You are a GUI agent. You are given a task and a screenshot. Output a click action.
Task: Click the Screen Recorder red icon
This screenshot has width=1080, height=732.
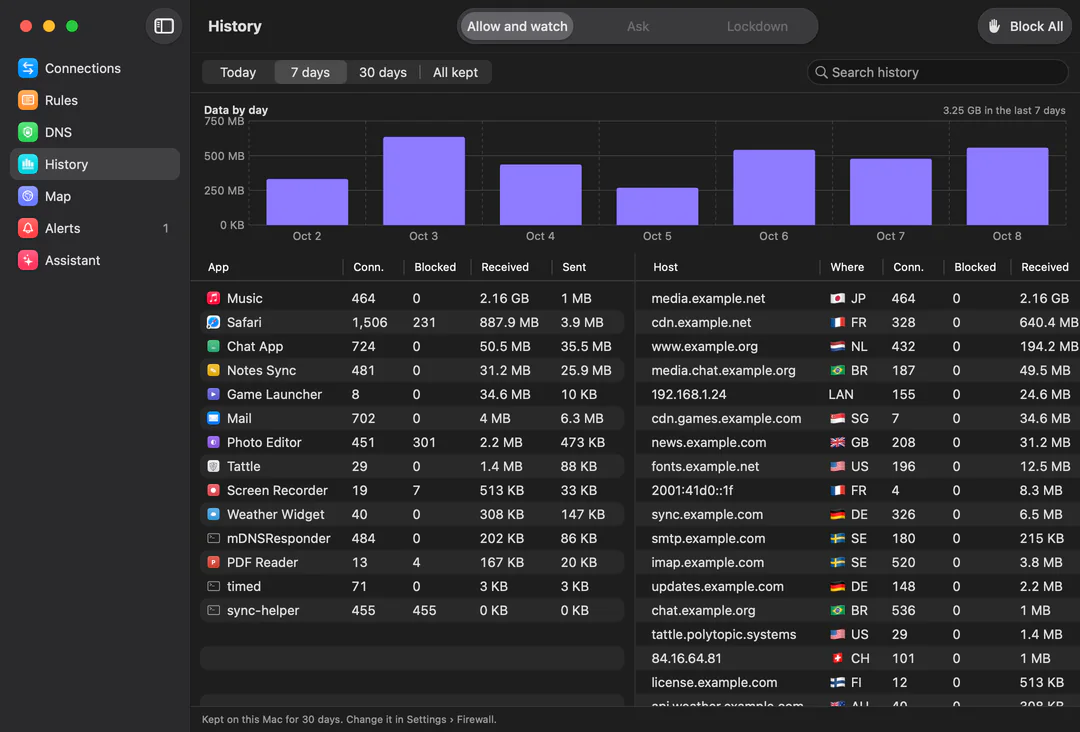click(214, 490)
